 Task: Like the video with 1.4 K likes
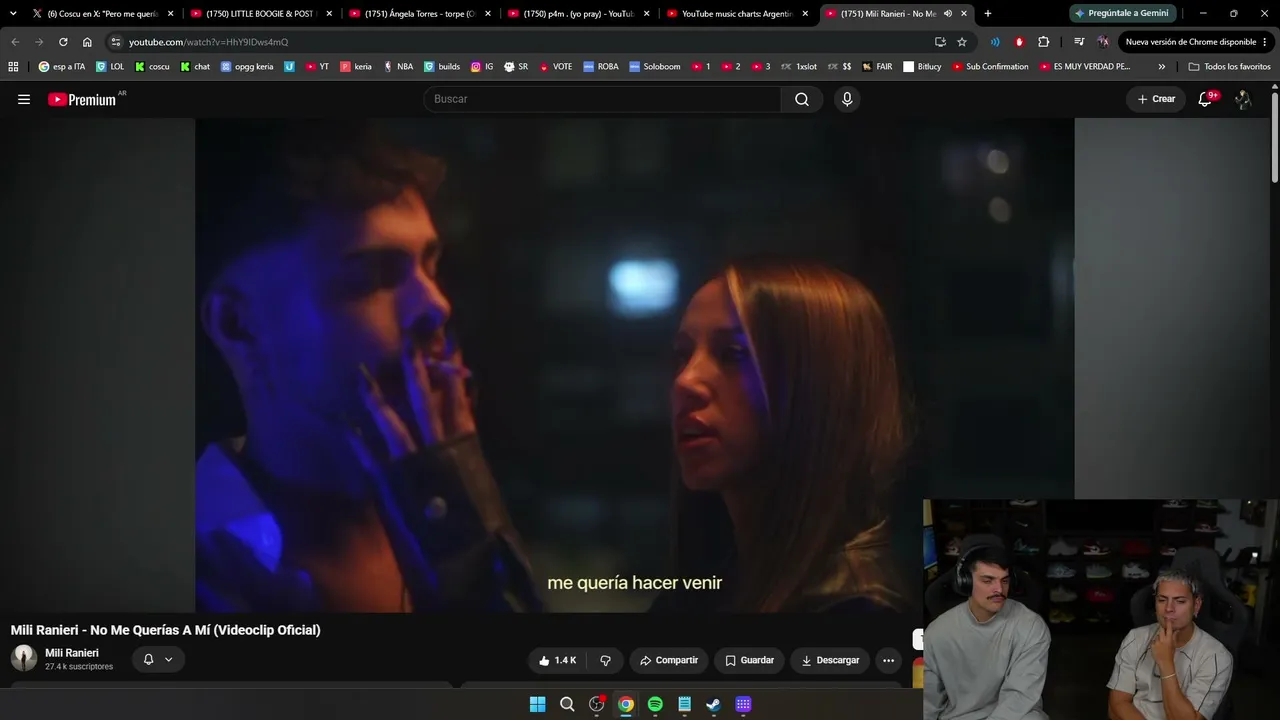[557, 660]
